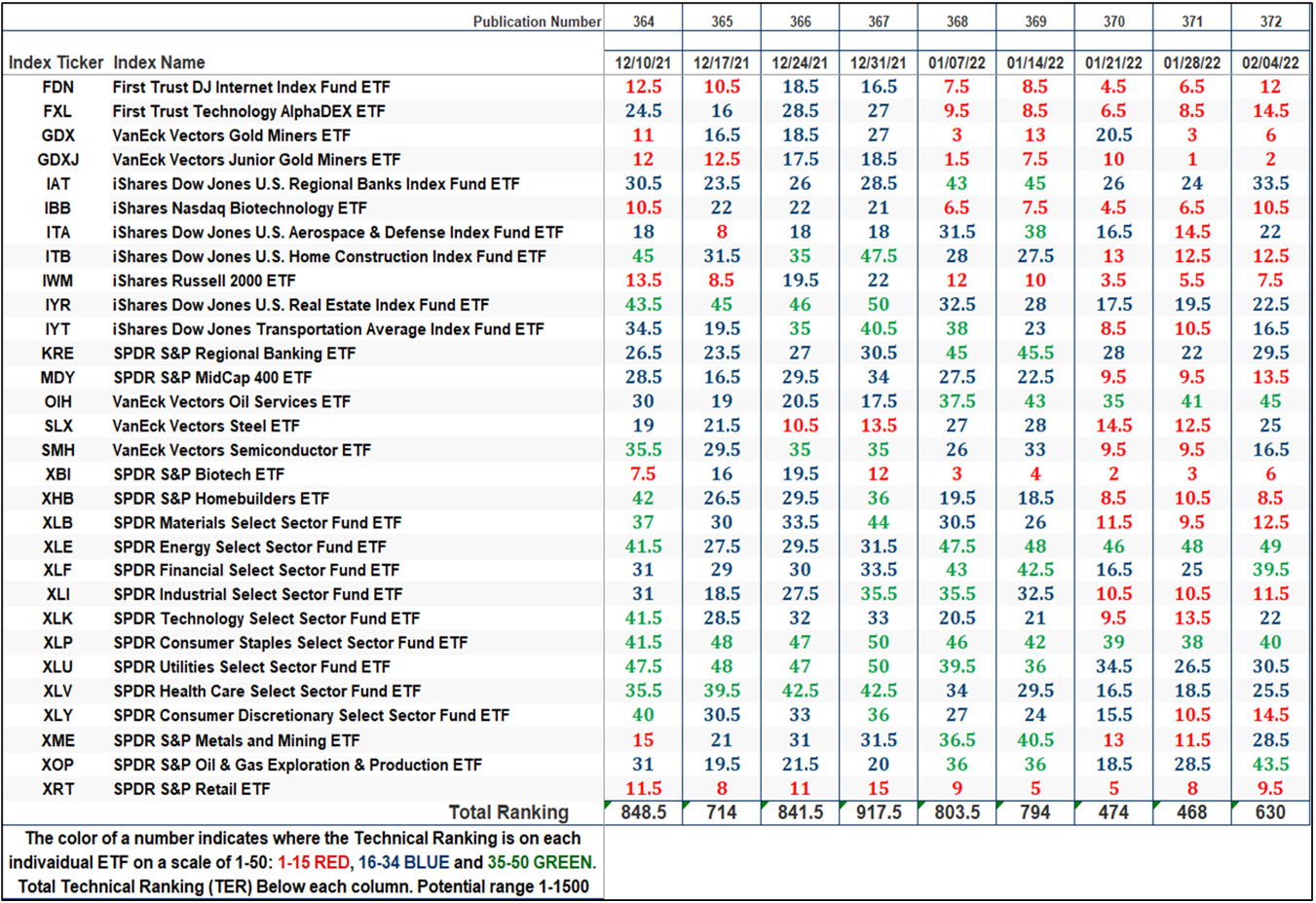Click total ranking value 794
The image size is (1316, 903).
click(1034, 812)
